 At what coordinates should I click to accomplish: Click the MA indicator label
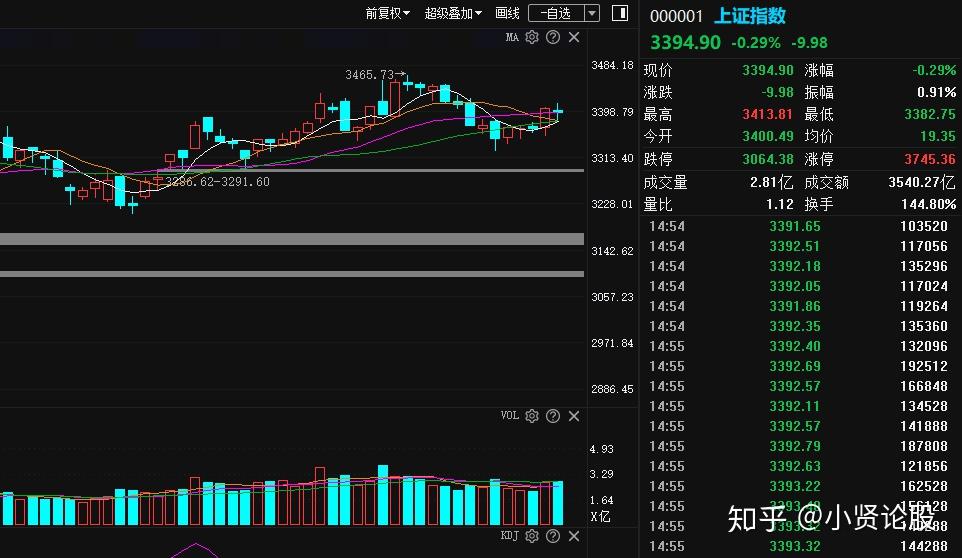coord(512,37)
